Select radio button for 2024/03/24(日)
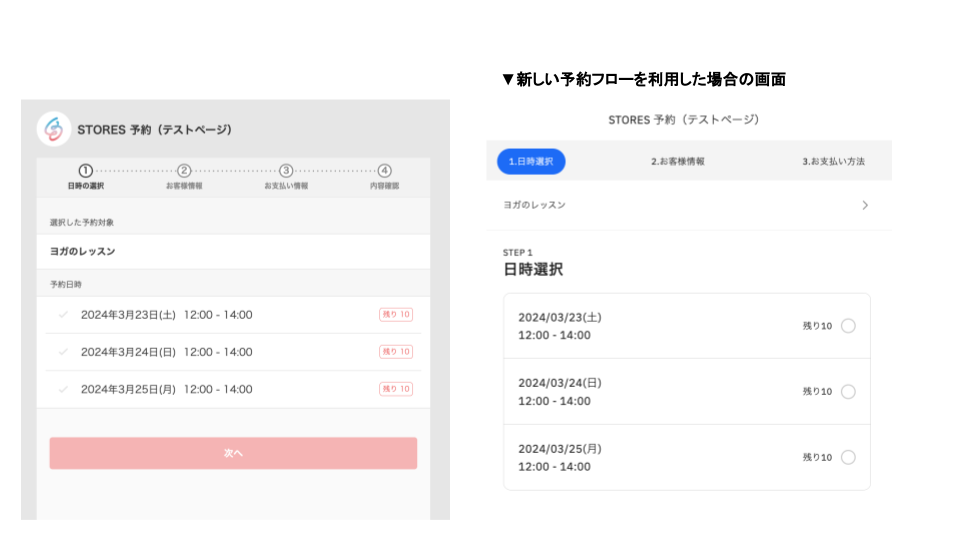This screenshot has width=960, height=540. coord(848,391)
